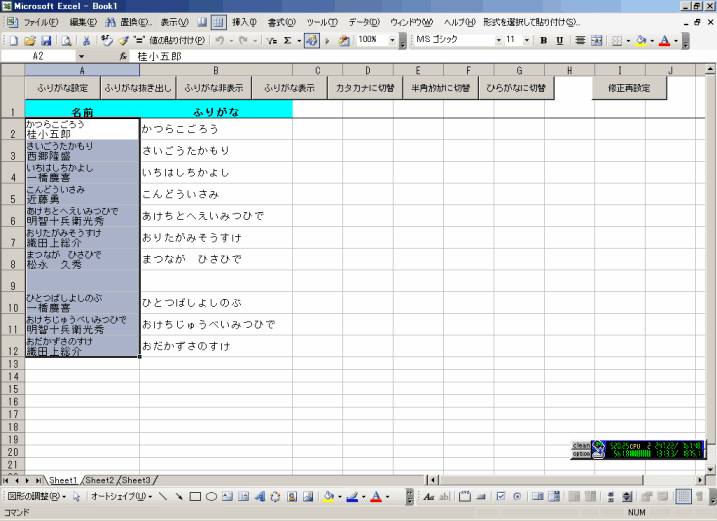Open the ツール(T) menu
Screen dimensions: 717x521
[x=322, y=22]
